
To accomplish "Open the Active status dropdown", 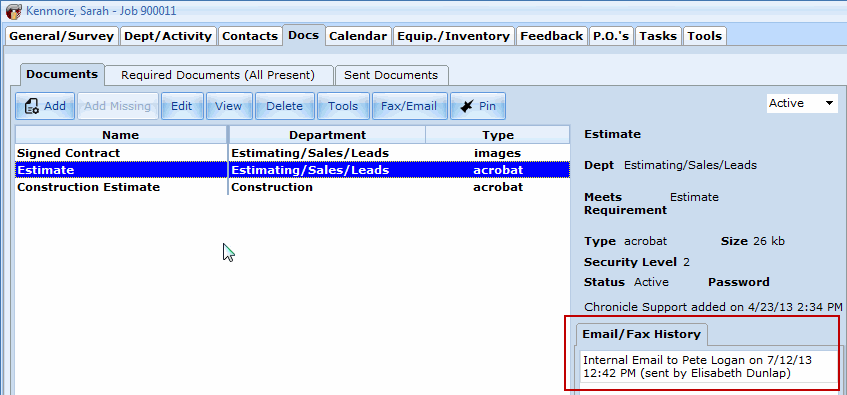I will (x=802, y=103).
